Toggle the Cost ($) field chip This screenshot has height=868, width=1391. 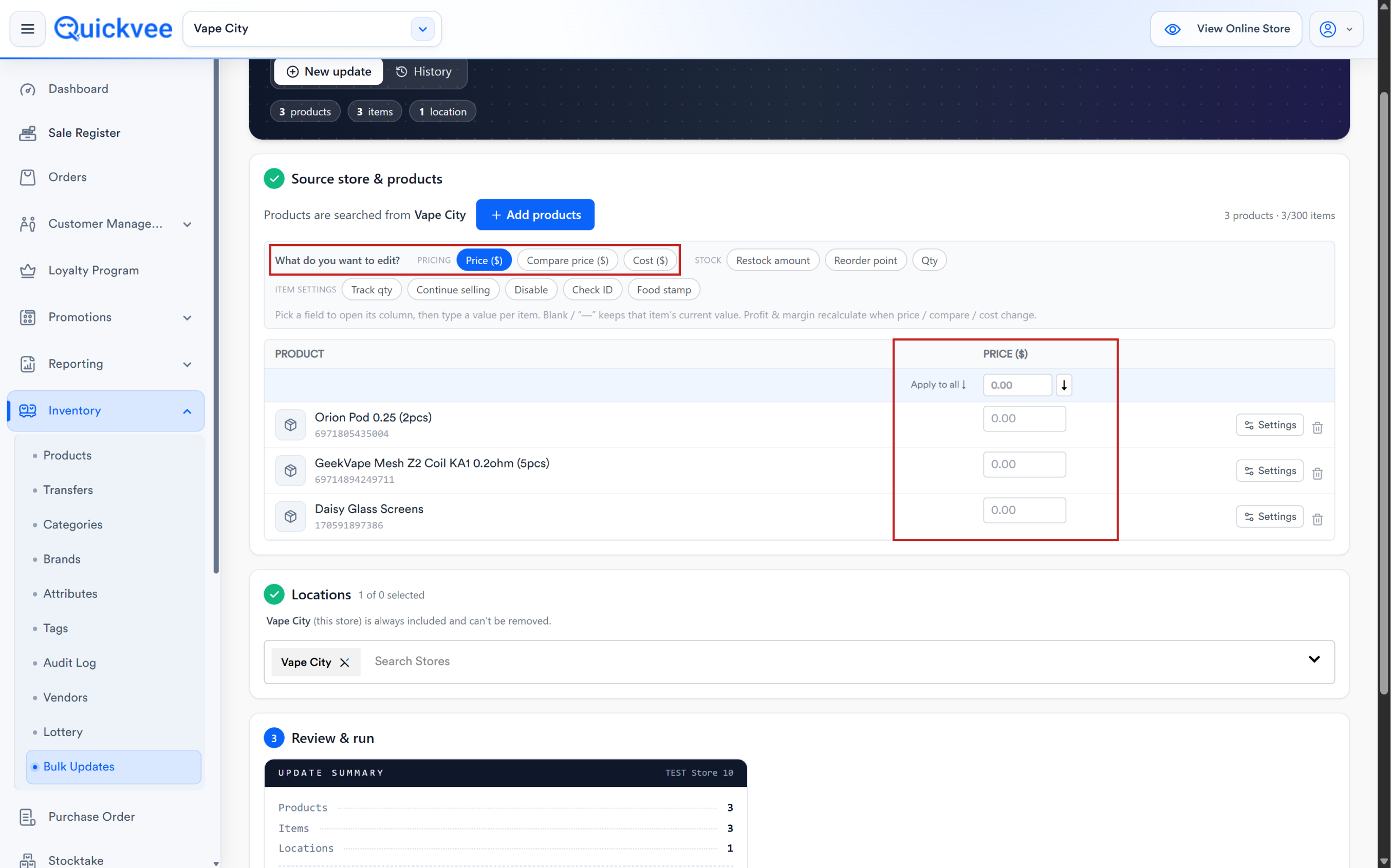[x=650, y=260]
